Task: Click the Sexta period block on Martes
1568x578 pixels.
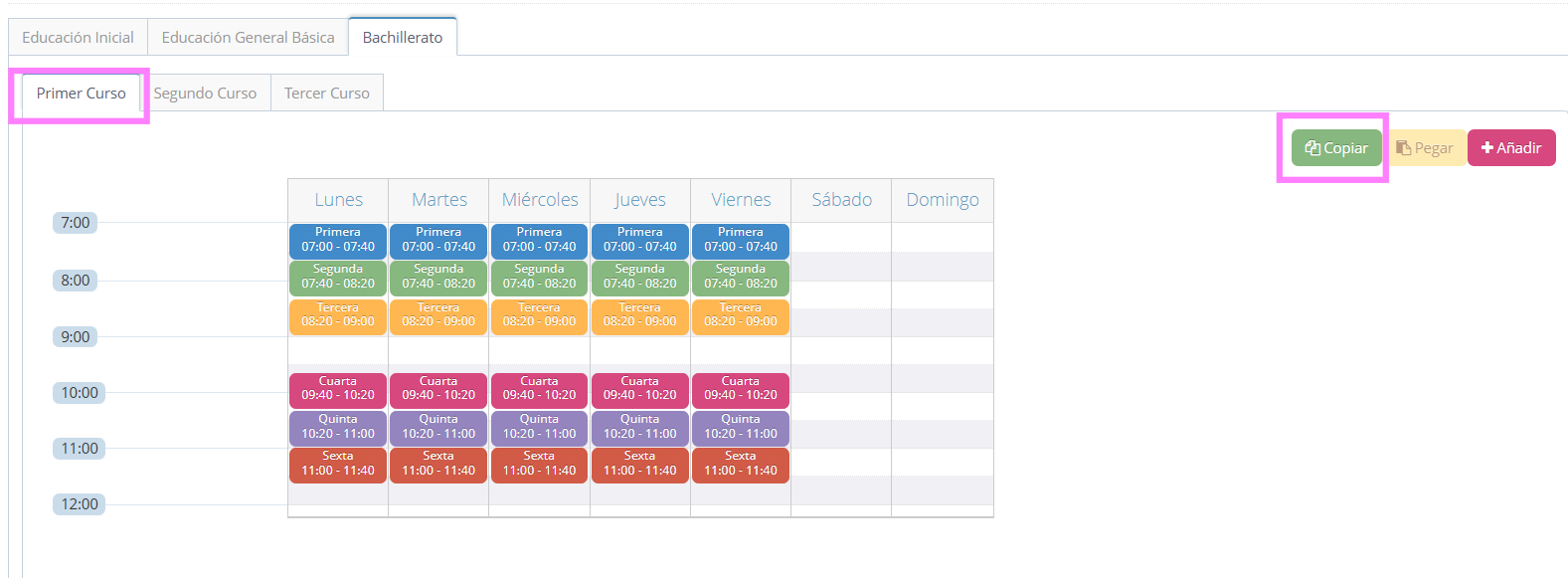Action: click(438, 465)
